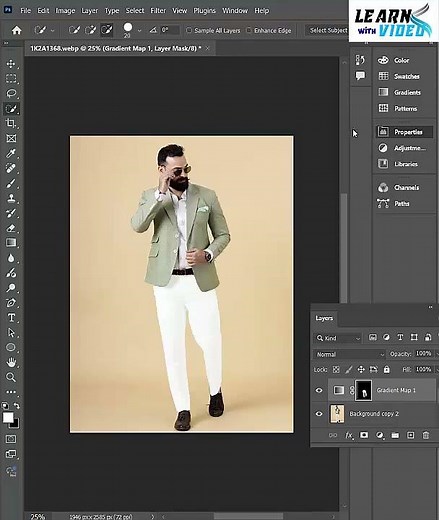Select the Eraser tool
This screenshot has height=520, width=439.
[x=11, y=228]
